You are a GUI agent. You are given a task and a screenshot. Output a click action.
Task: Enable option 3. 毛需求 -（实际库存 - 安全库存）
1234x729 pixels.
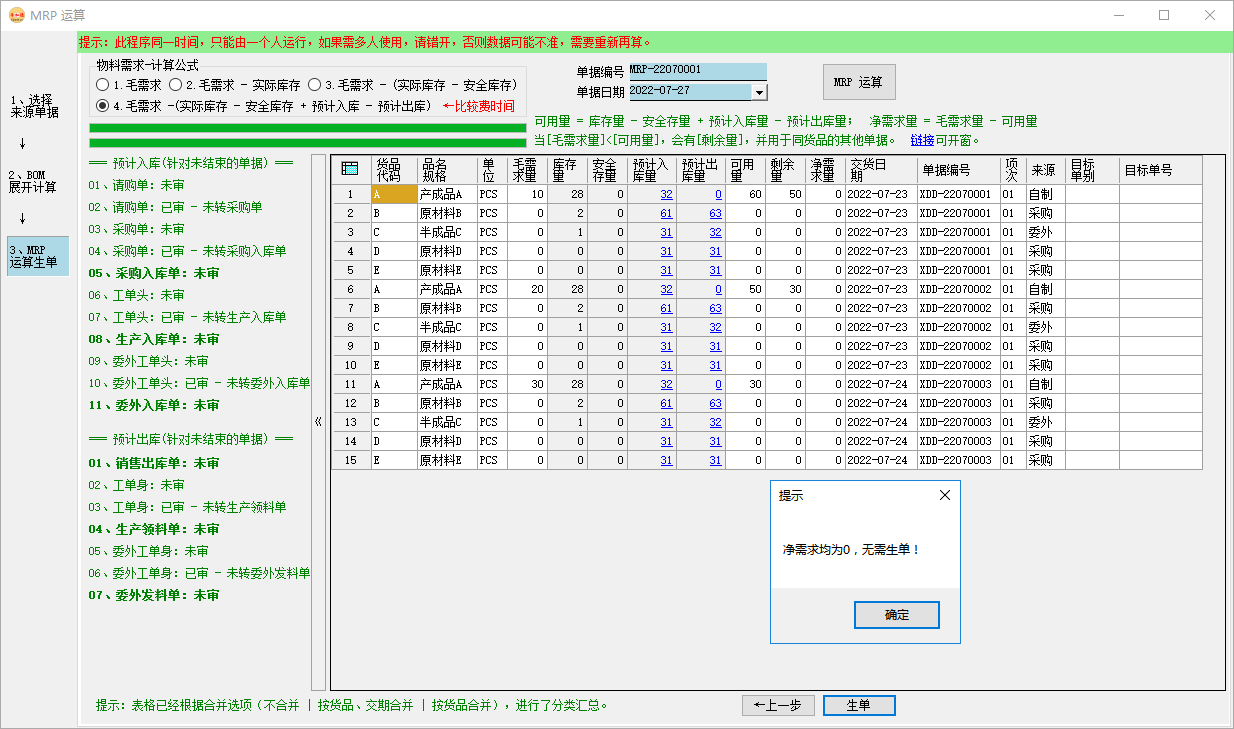(x=314, y=85)
